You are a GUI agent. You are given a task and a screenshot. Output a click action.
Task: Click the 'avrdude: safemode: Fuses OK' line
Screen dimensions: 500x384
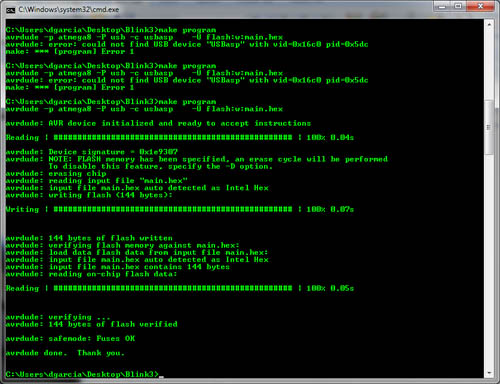click(x=70, y=339)
